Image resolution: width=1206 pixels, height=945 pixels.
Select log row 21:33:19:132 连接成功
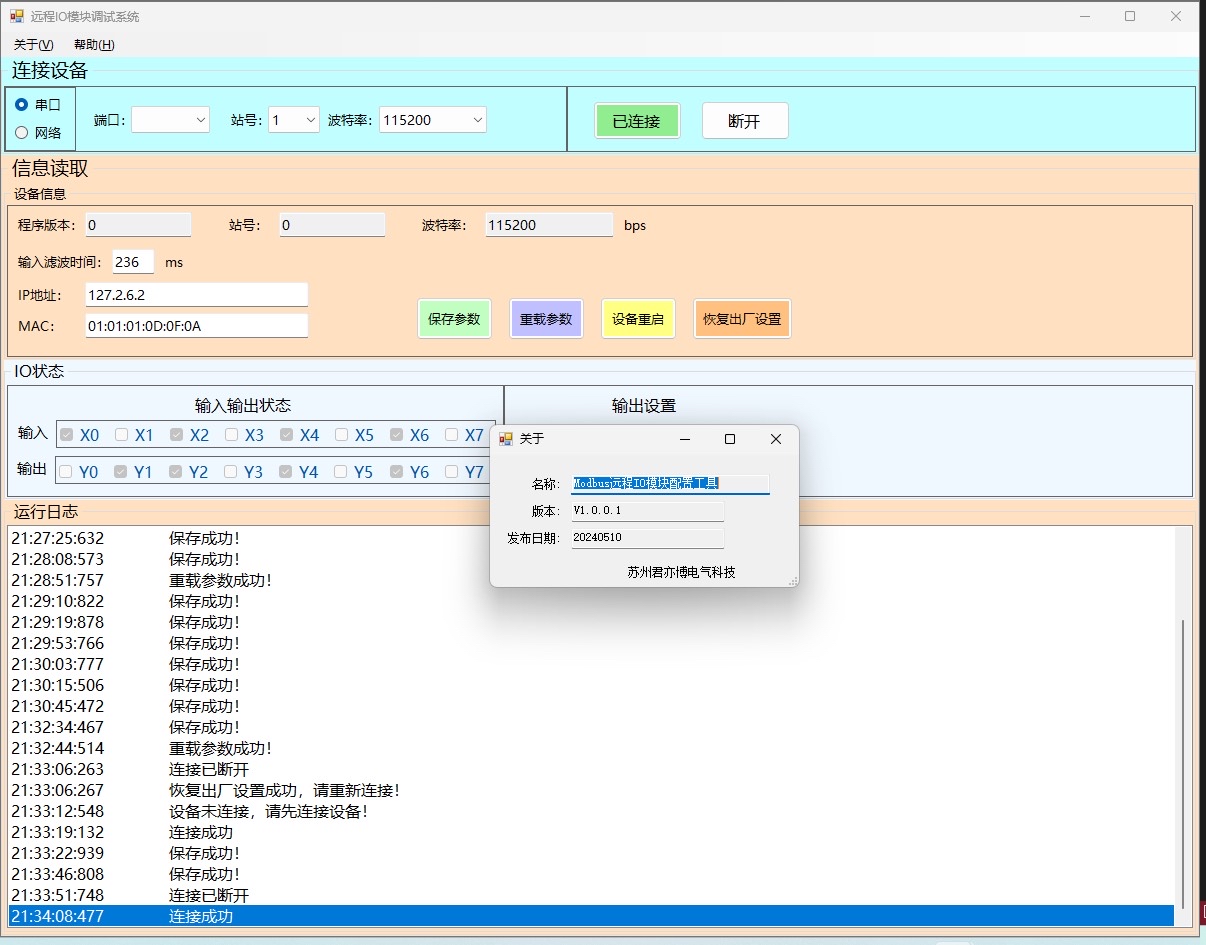(591, 832)
